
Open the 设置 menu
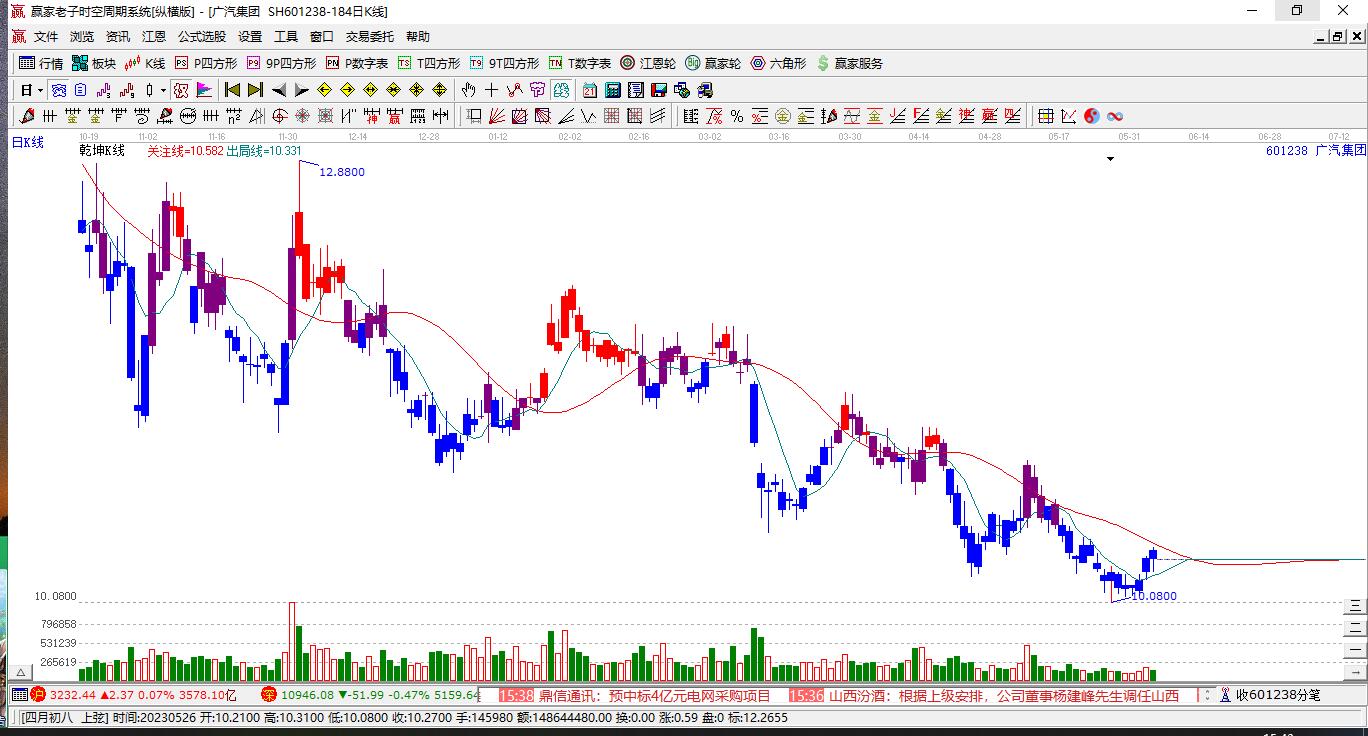tap(250, 37)
